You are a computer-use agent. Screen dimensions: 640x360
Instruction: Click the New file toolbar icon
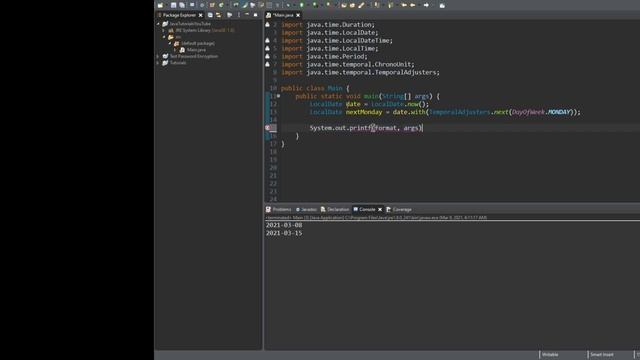point(160,5)
